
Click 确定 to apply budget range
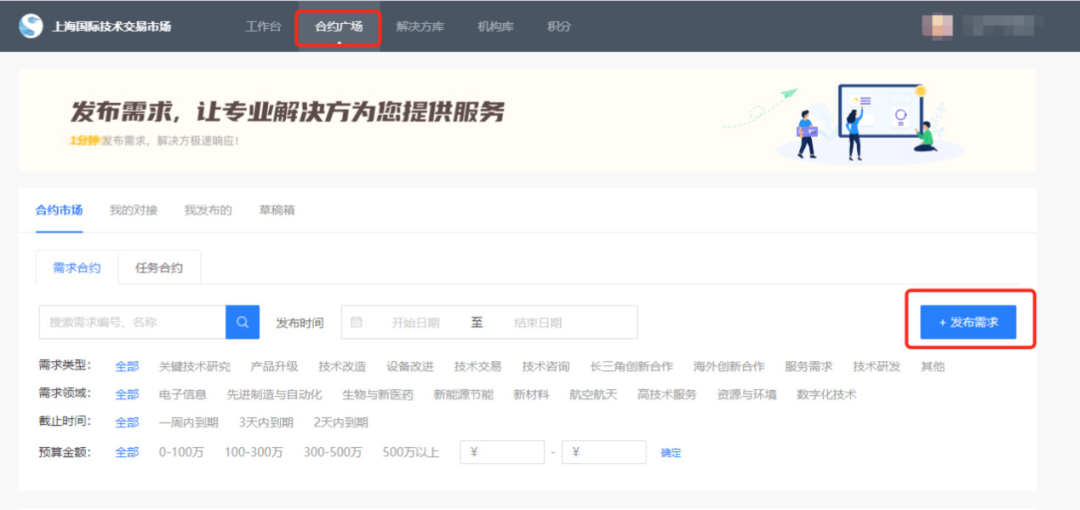[x=670, y=453]
